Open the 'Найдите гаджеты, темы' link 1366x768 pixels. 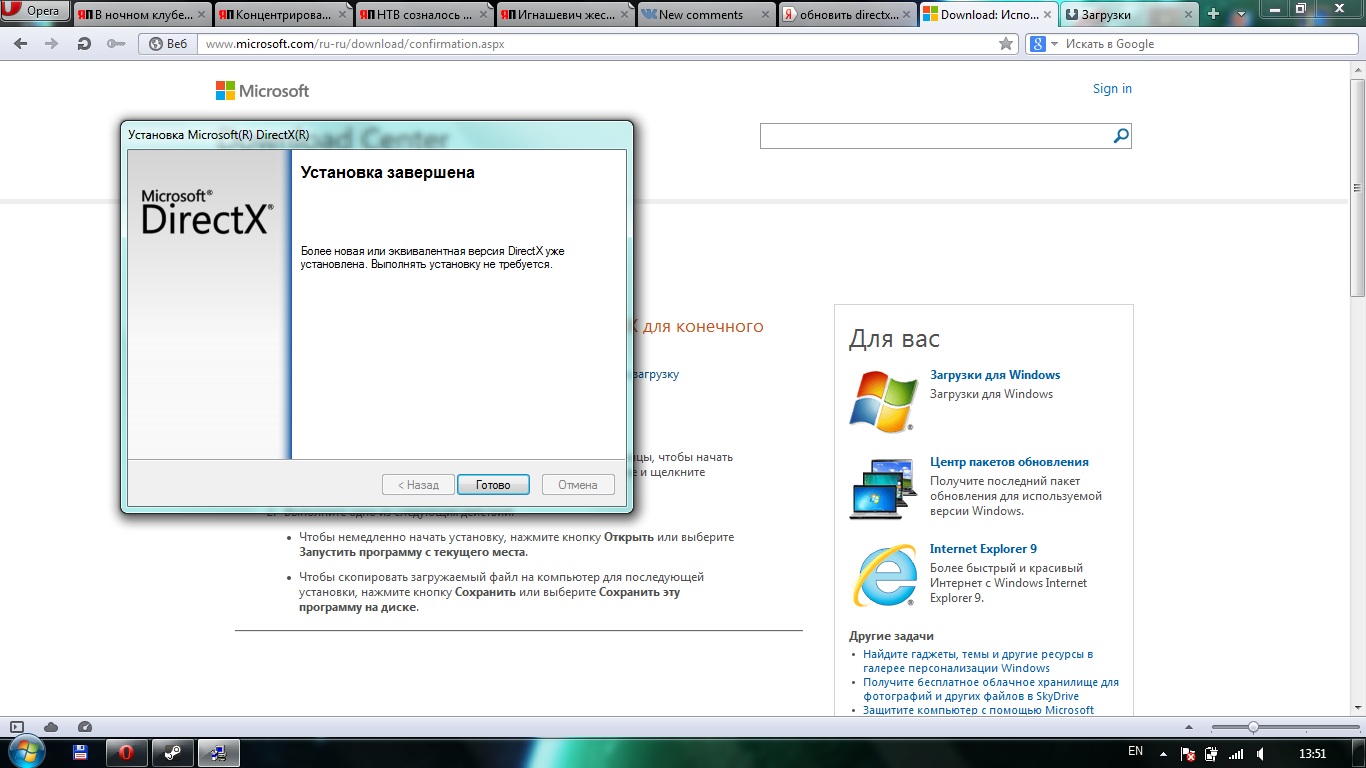coord(978,661)
